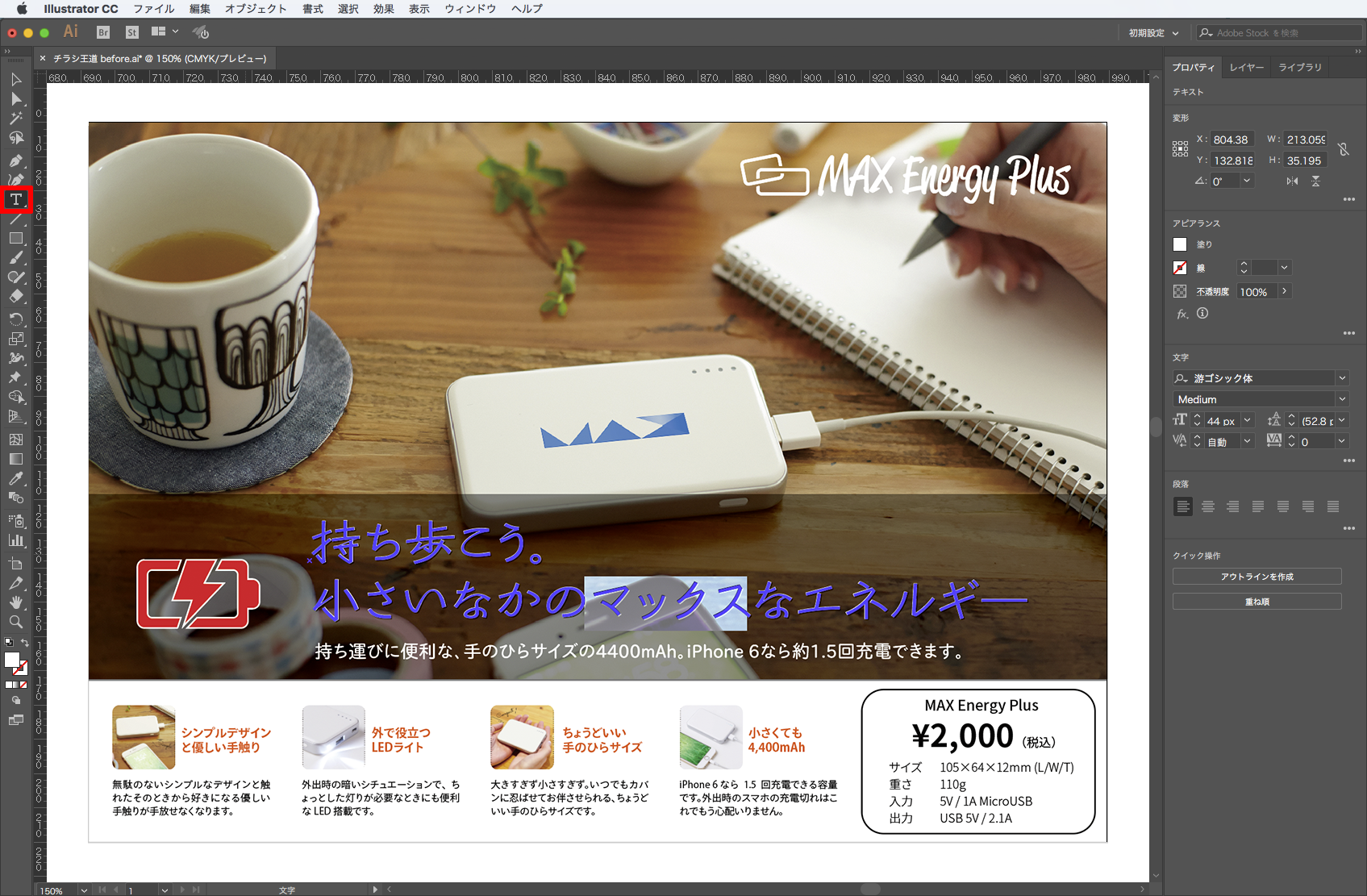Click the アウトラインを作成 button

pyautogui.click(x=1257, y=577)
